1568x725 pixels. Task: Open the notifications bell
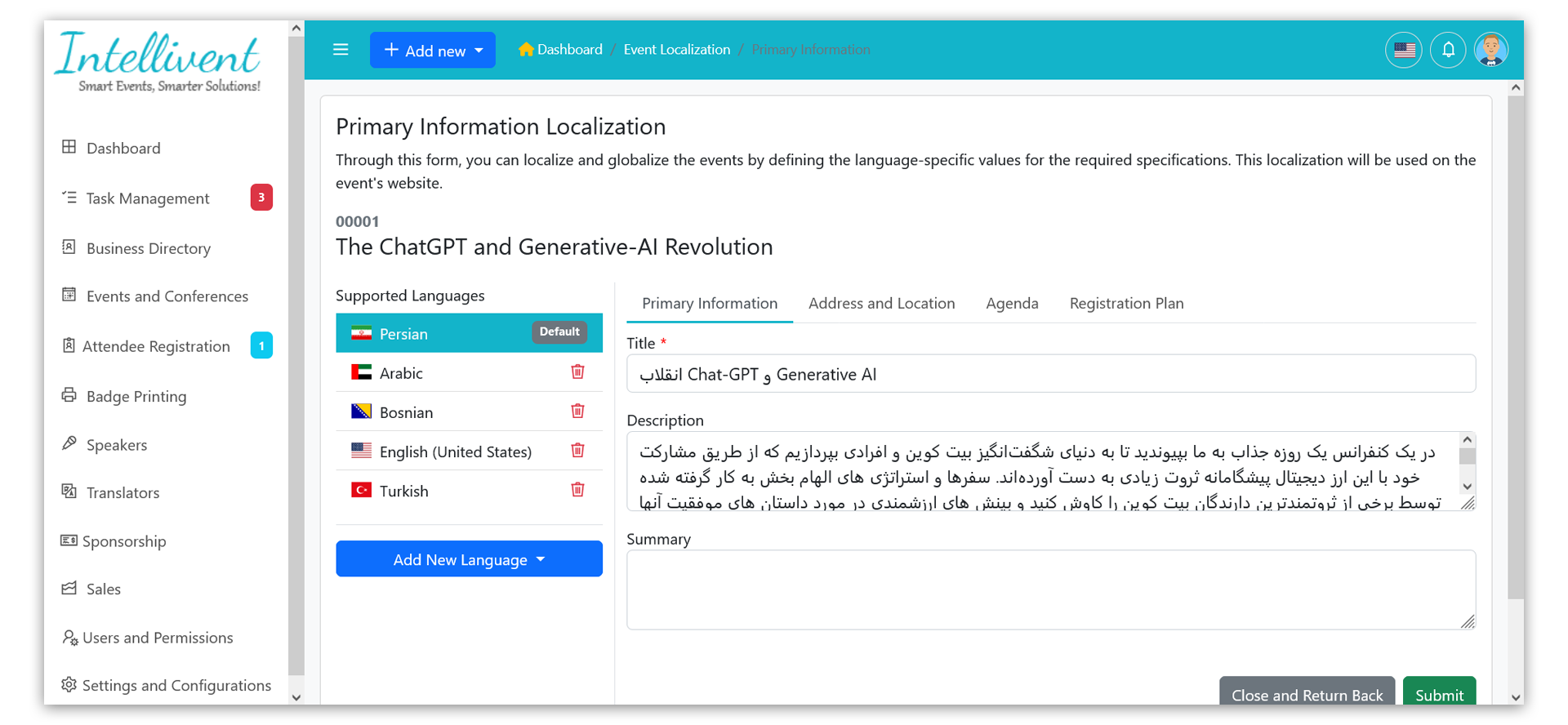[x=1448, y=50]
